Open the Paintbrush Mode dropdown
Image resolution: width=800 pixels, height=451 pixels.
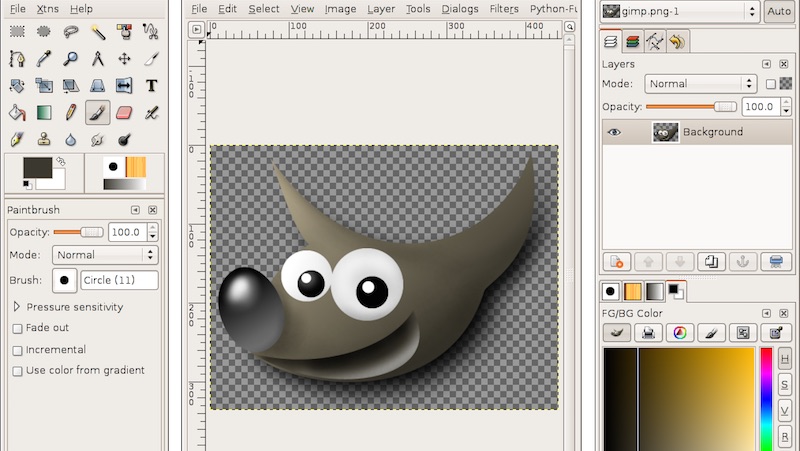pyautogui.click(x=105, y=255)
